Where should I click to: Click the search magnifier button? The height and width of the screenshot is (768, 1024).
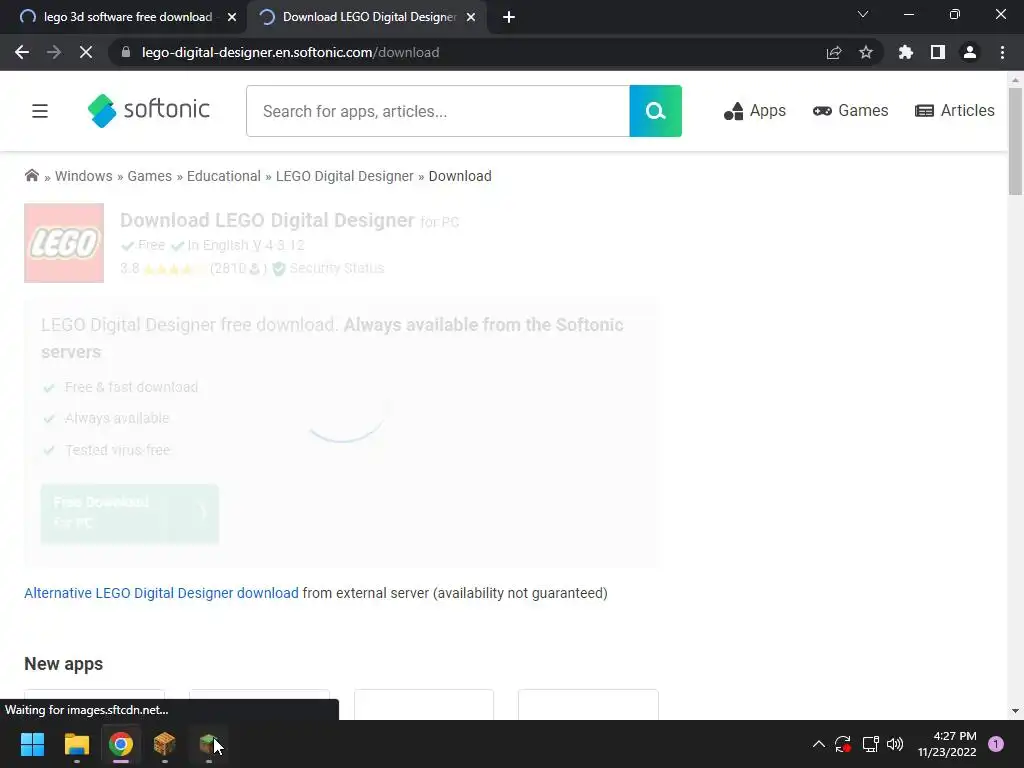[656, 111]
